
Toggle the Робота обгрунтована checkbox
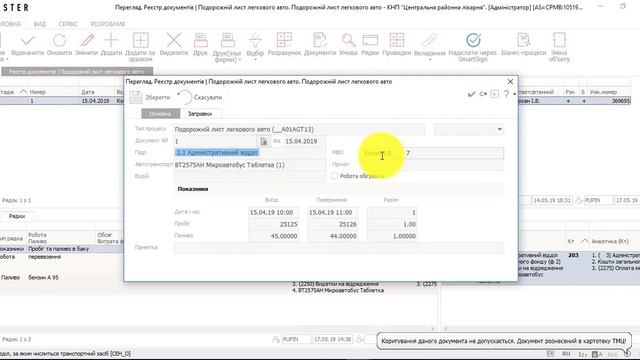click(x=335, y=176)
